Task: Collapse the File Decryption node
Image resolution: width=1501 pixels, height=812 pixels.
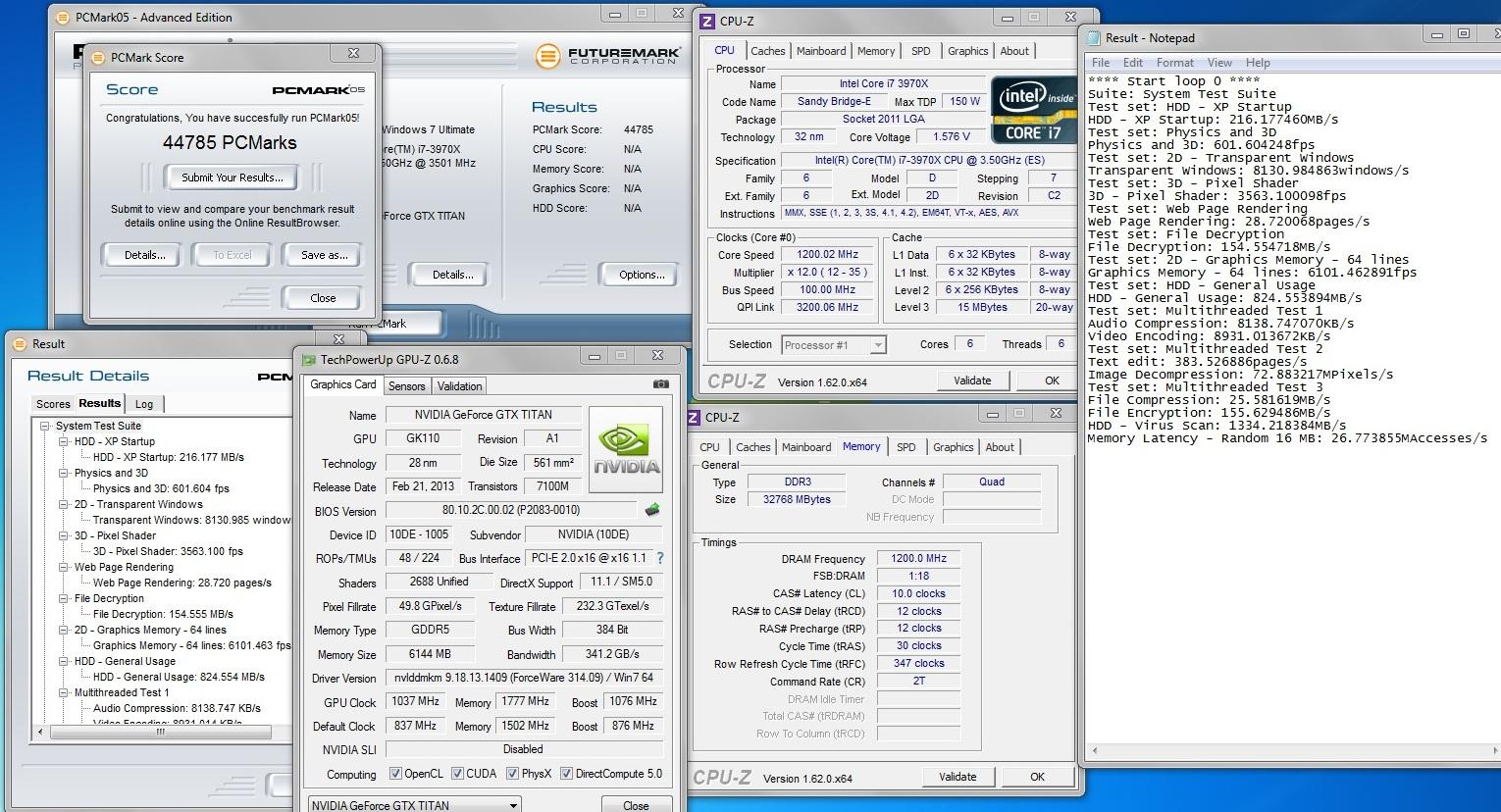Action: tap(64, 598)
